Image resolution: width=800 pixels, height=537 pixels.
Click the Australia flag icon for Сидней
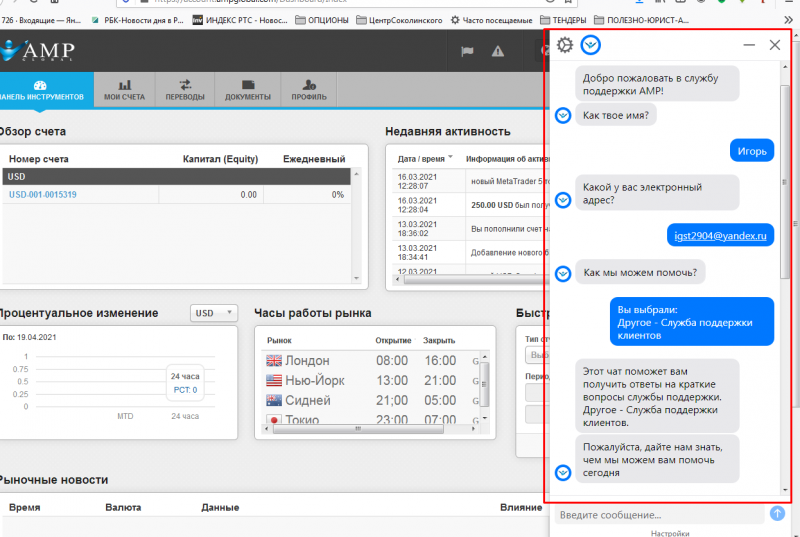[x=274, y=400]
